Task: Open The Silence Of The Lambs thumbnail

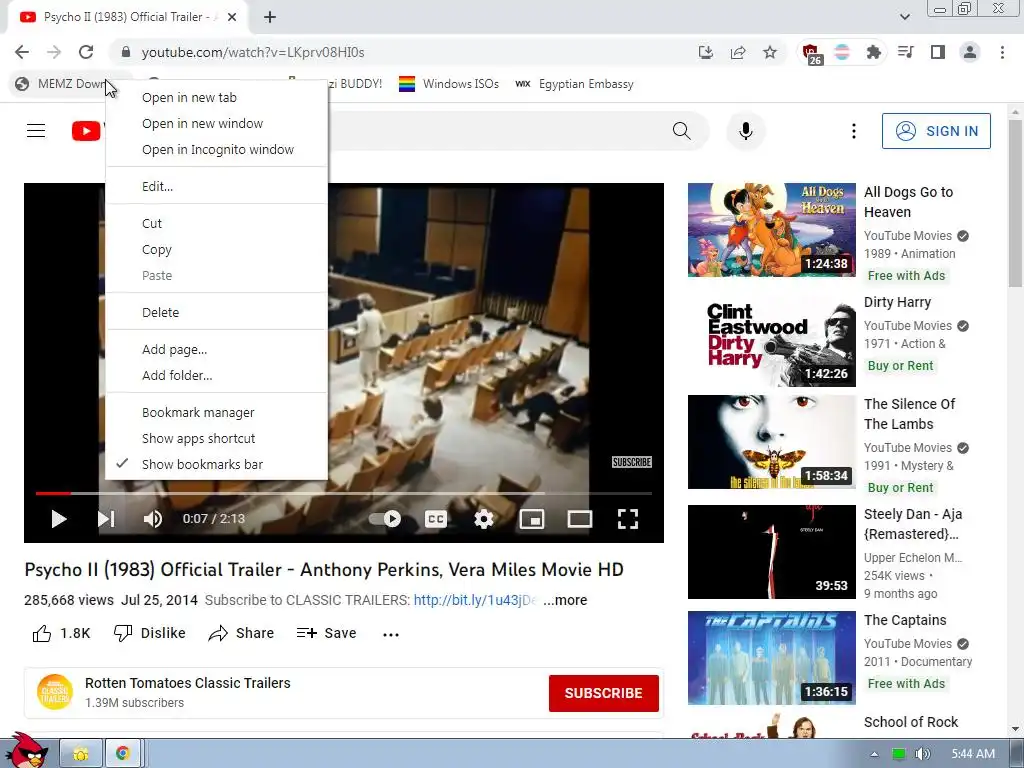Action: pyautogui.click(x=771, y=442)
